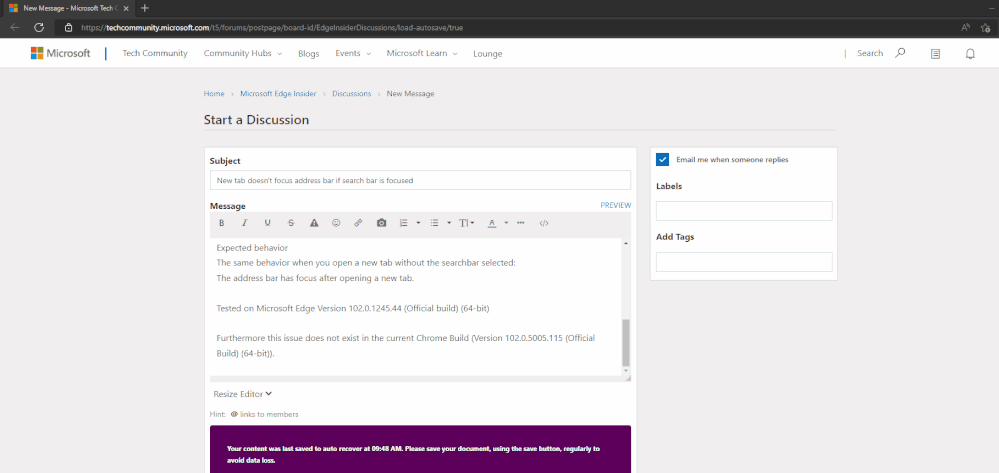
Task: Click the eye icon in the links to members hint
Action: click(x=234, y=414)
